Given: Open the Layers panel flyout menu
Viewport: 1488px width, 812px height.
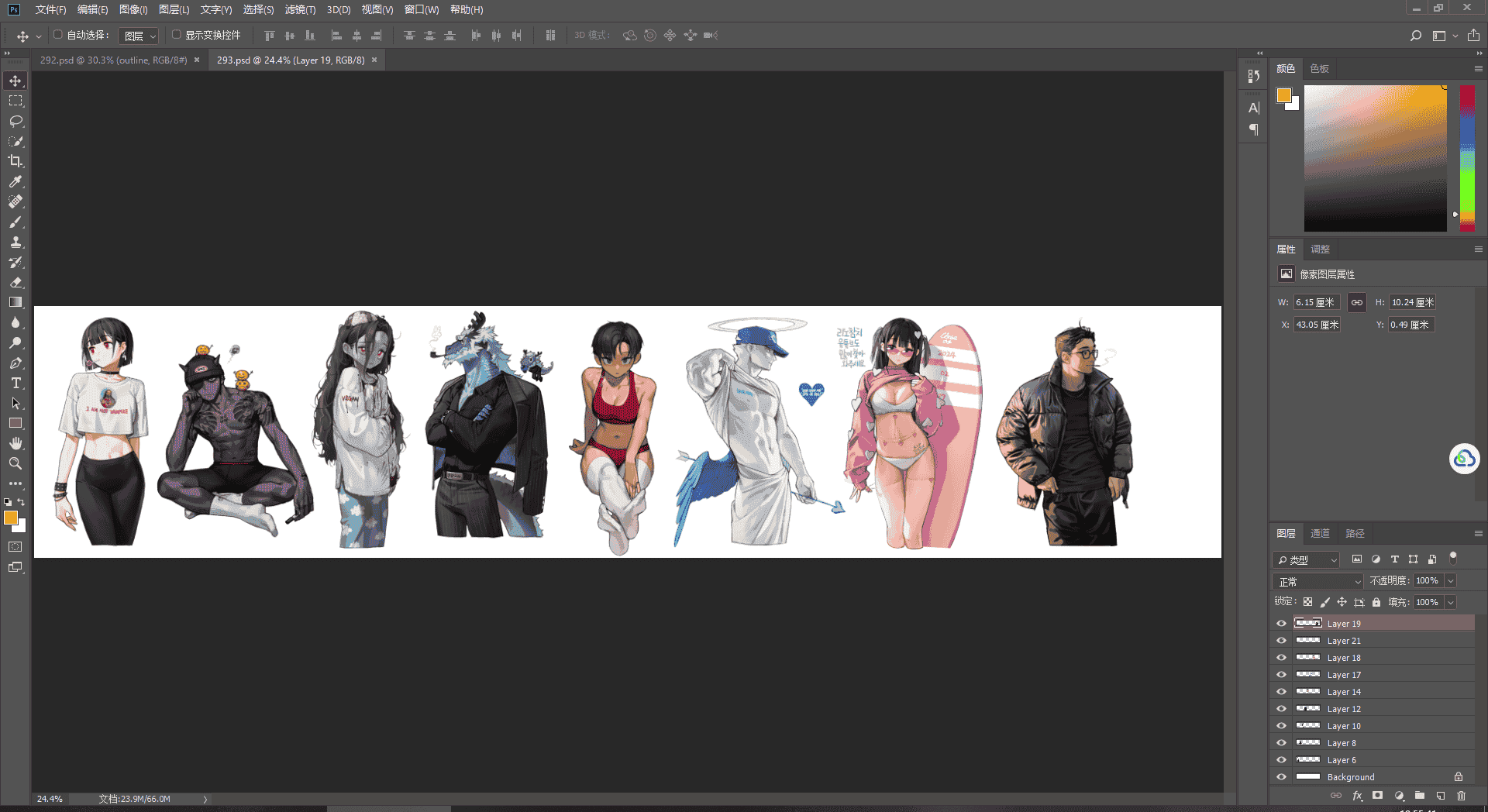Looking at the screenshot, I should tap(1478, 534).
